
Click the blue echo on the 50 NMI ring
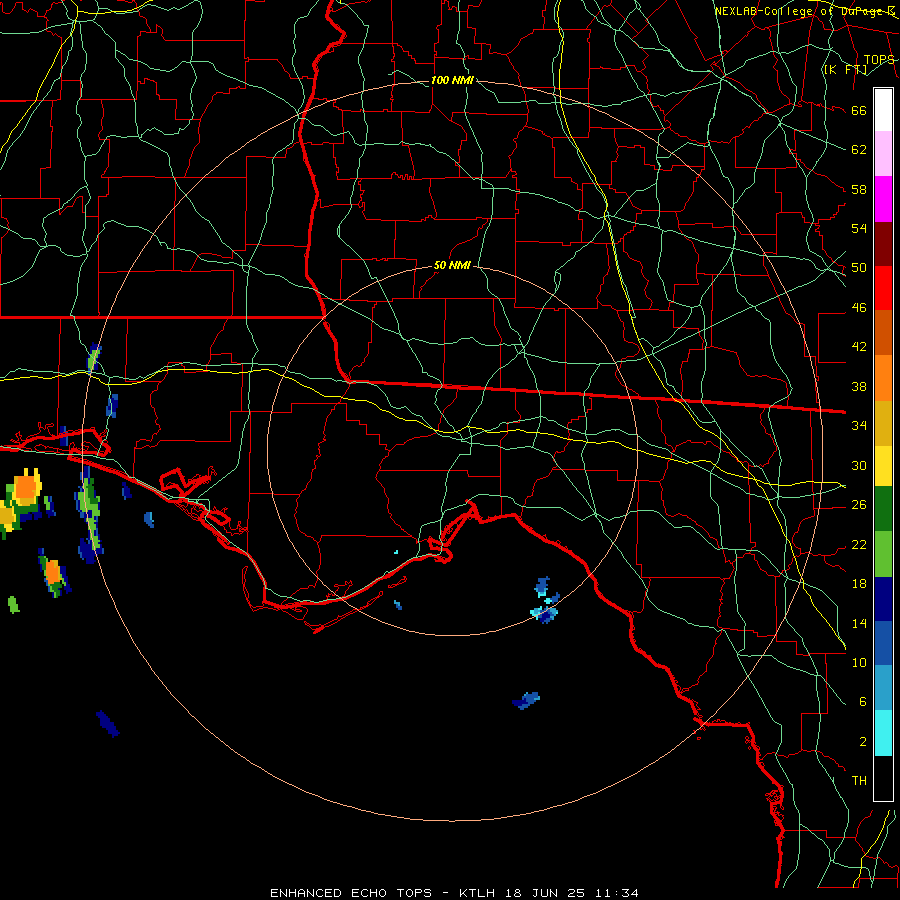545,613
